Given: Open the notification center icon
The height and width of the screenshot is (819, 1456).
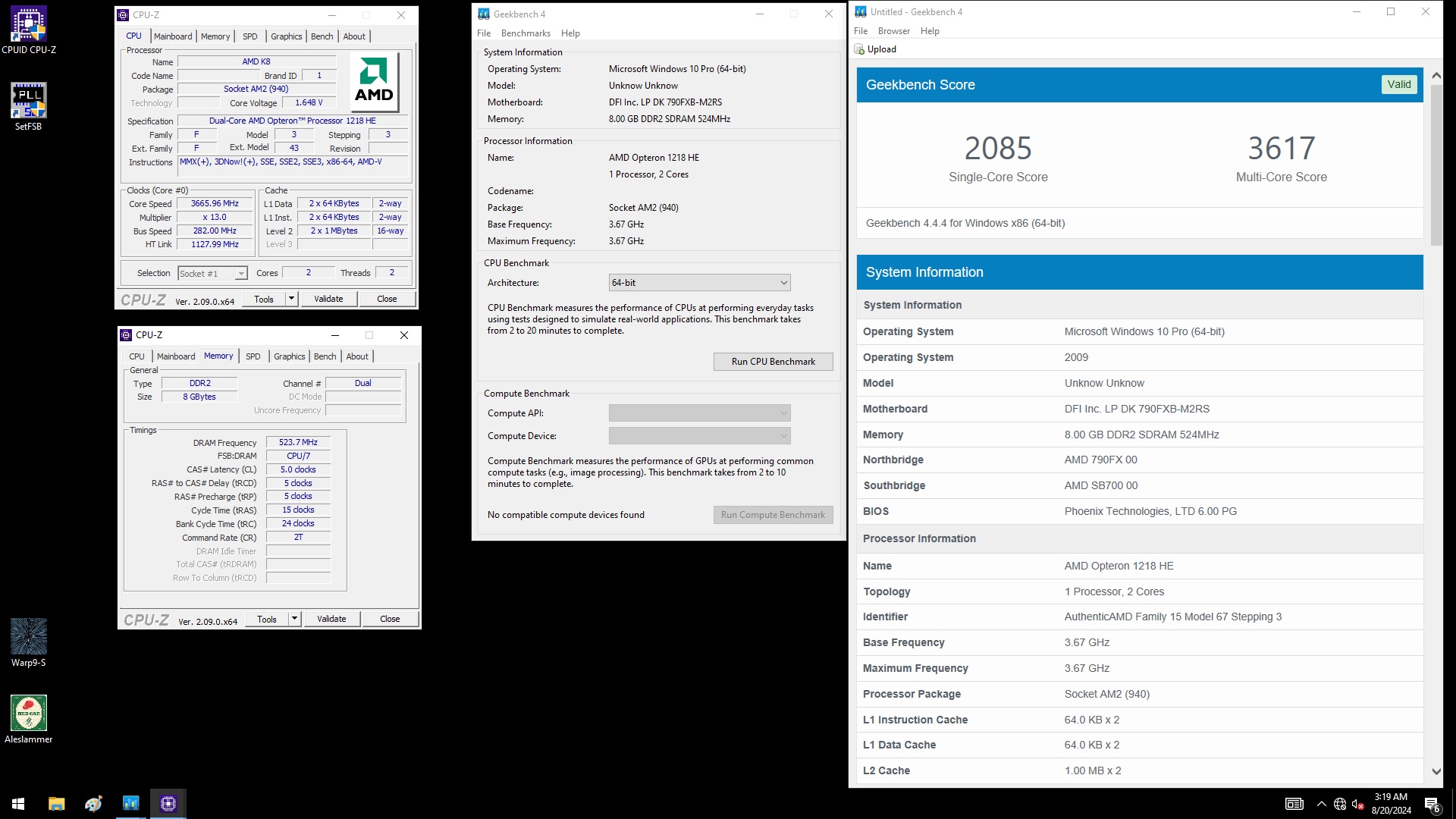Looking at the screenshot, I should coord(1432,804).
